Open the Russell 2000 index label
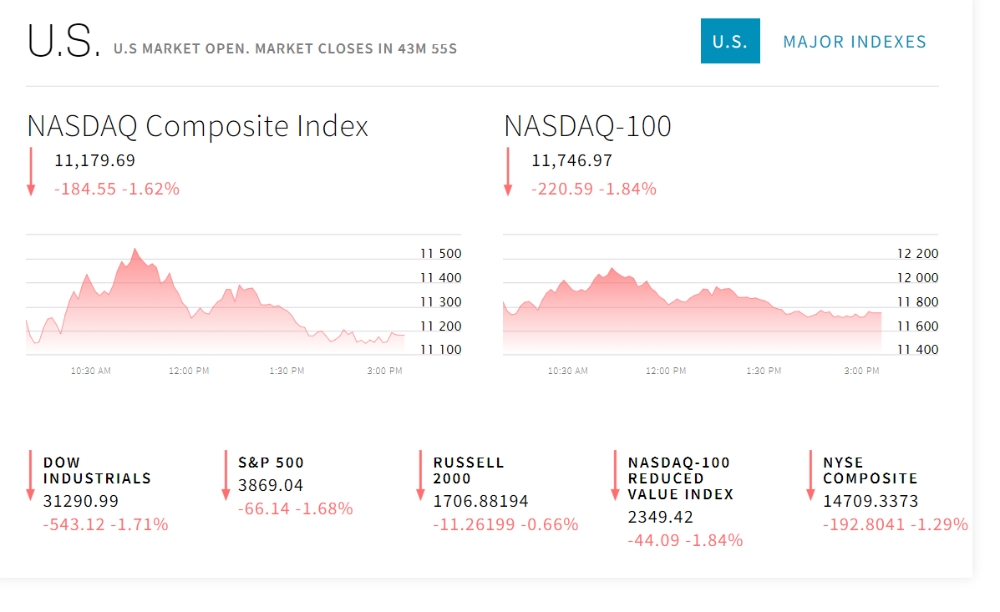This screenshot has width=1000, height=612. [468, 470]
